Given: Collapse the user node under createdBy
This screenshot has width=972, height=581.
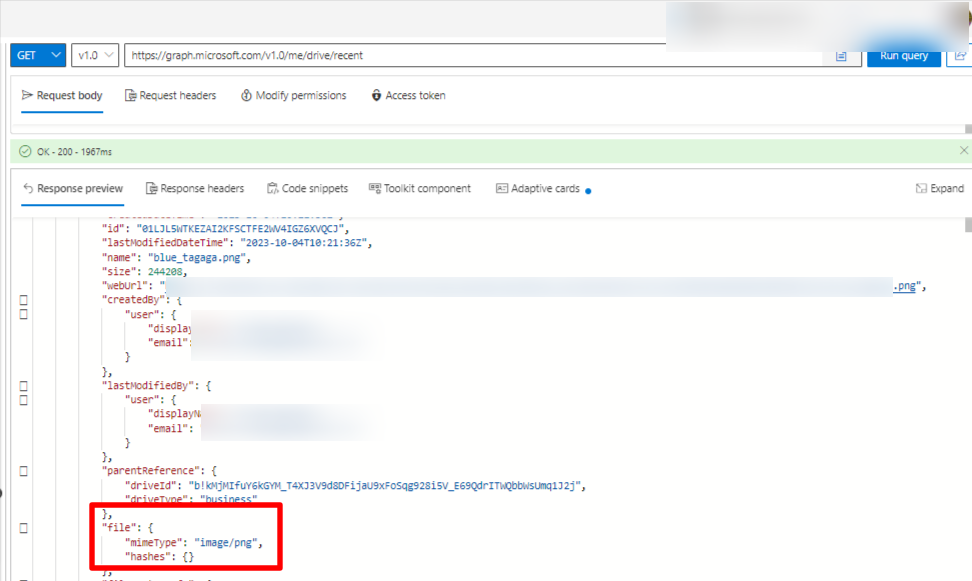Looking at the screenshot, I should 24,314.
